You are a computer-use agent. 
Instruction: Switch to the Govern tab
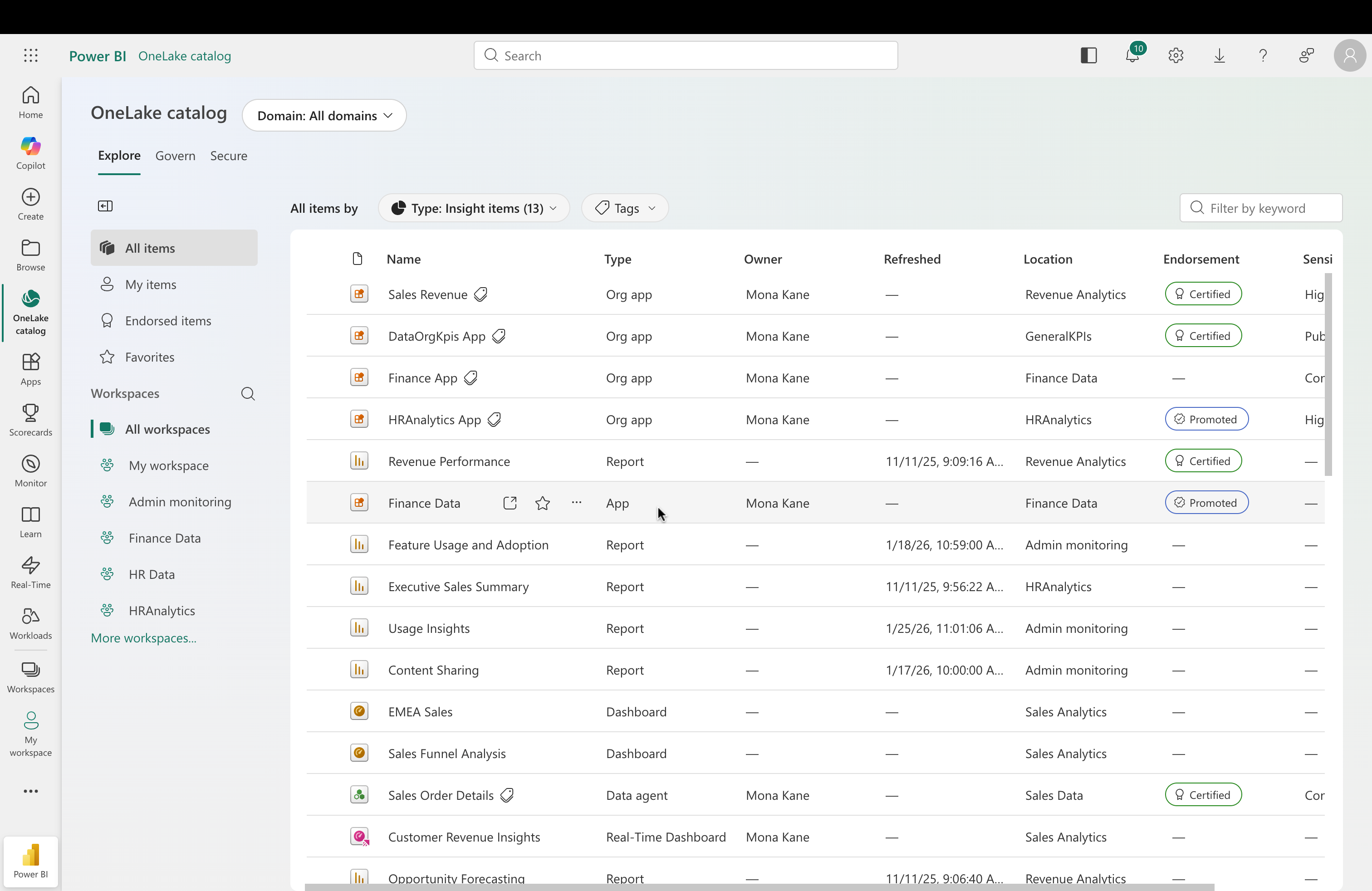coord(175,156)
